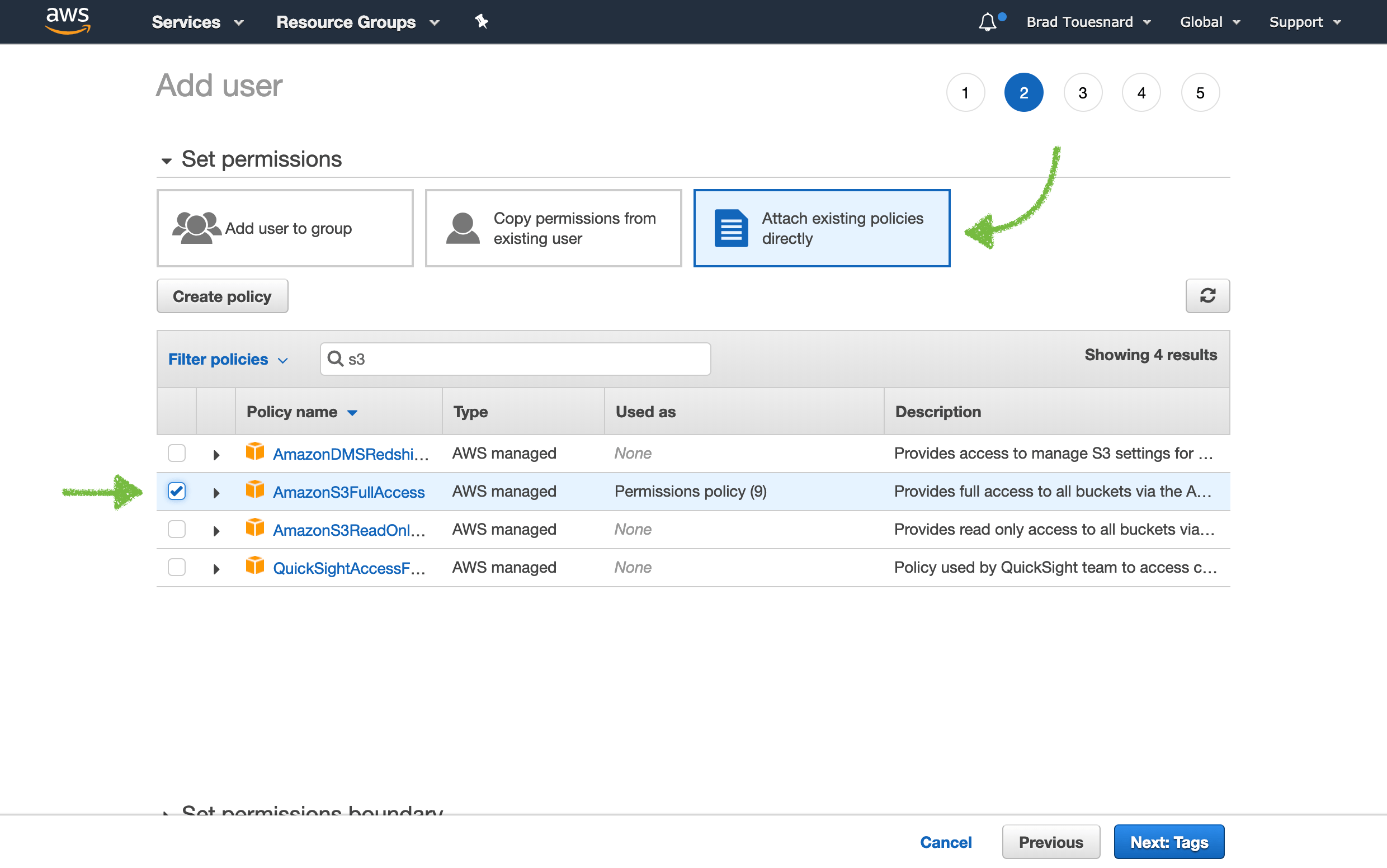Open the Brad Touesnard account menu
This screenshot has width=1387, height=868.
point(1088,22)
